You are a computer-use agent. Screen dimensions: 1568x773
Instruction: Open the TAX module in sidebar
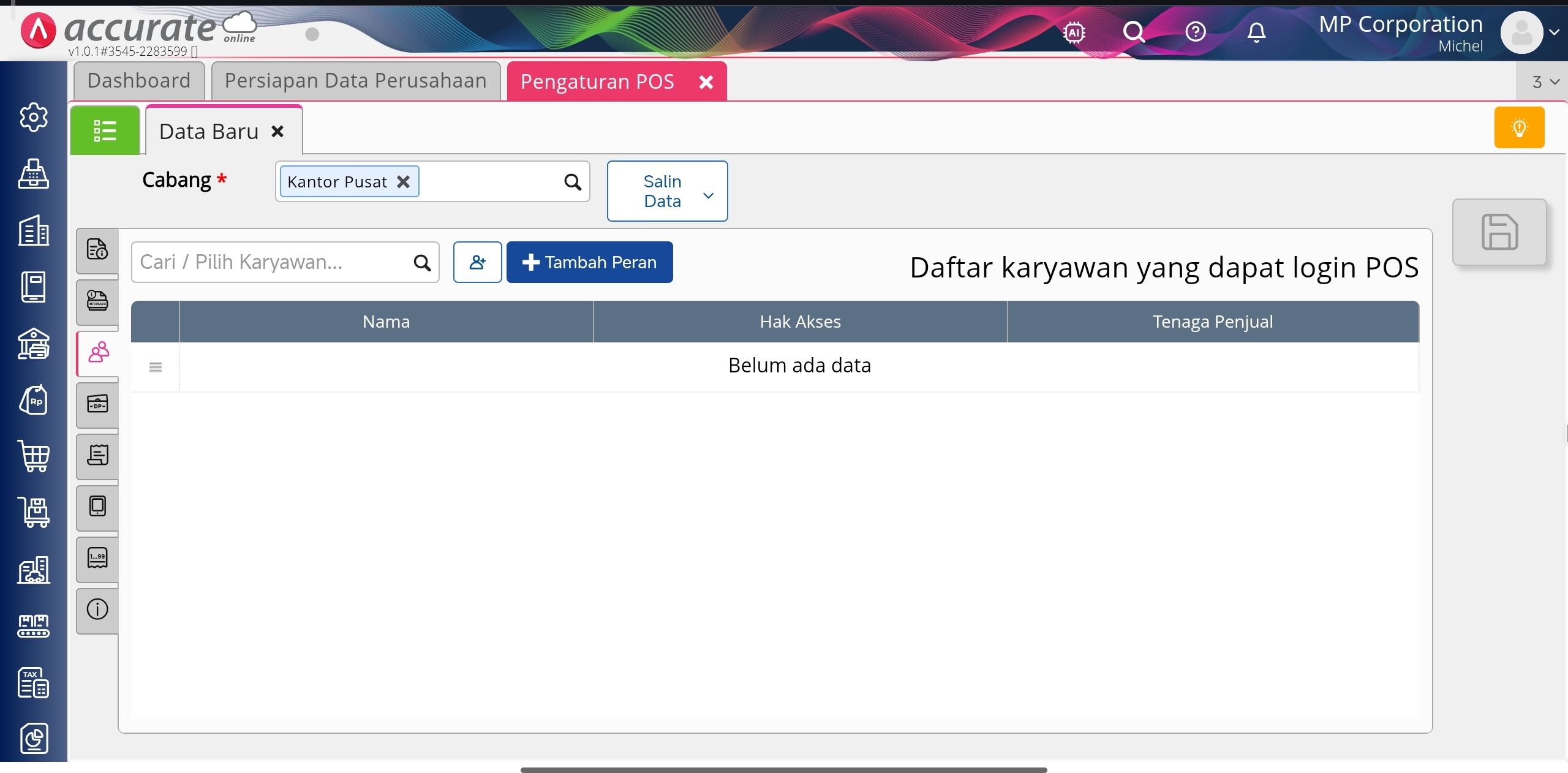34,682
